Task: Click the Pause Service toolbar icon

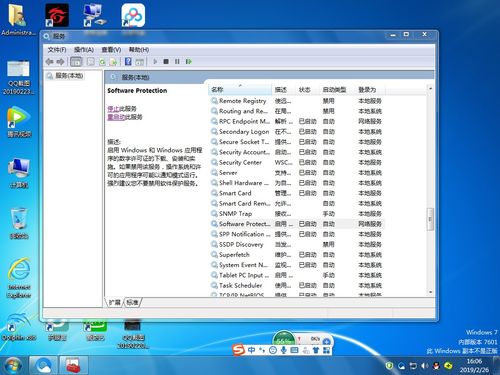Action: click(177, 62)
